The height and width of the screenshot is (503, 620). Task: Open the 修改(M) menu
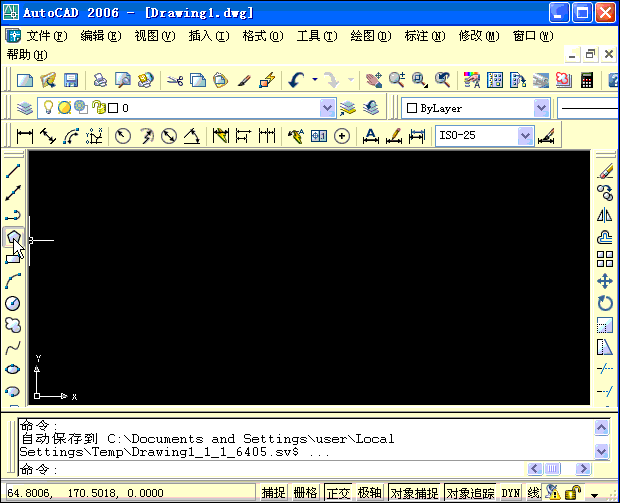[x=479, y=36]
